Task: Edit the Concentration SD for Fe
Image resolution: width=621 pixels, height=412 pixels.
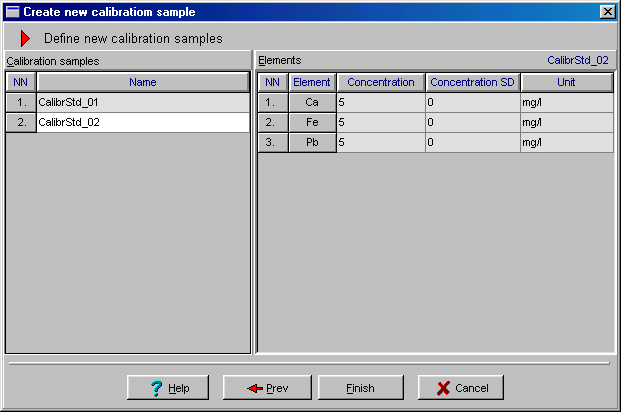Action: 473,122
